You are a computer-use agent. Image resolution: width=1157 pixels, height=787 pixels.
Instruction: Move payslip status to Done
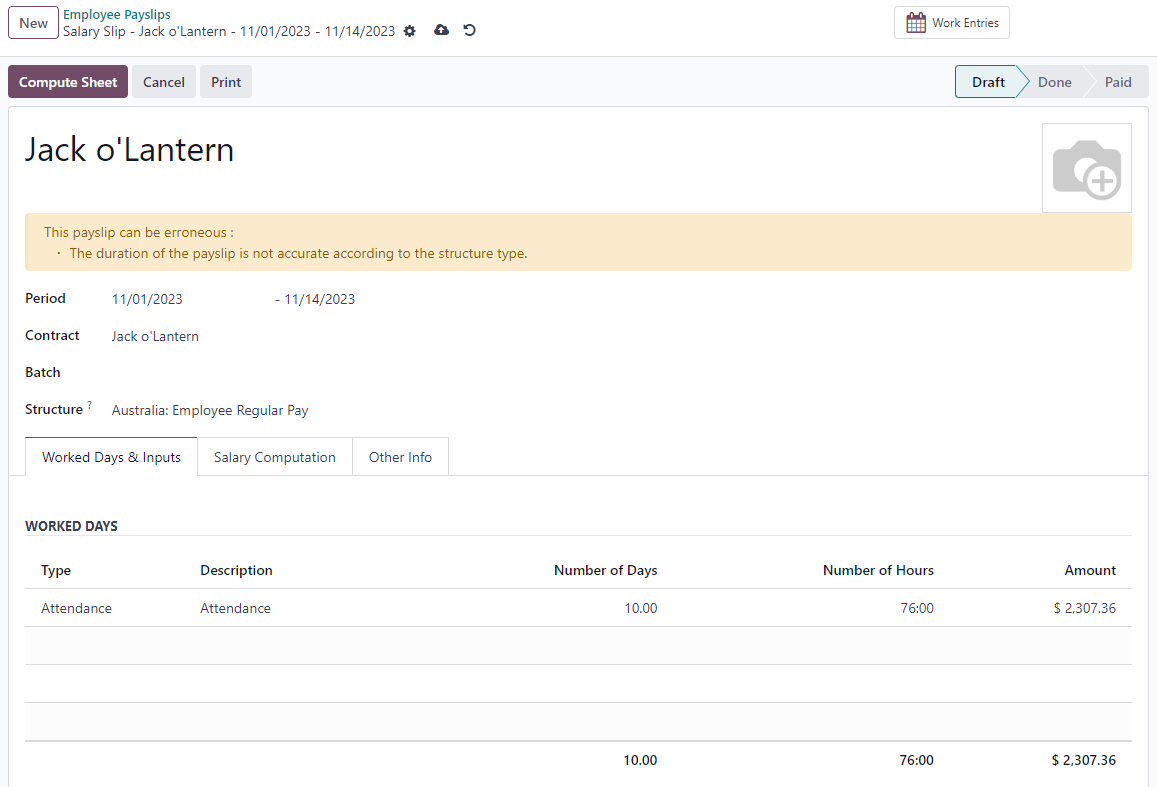1054,81
